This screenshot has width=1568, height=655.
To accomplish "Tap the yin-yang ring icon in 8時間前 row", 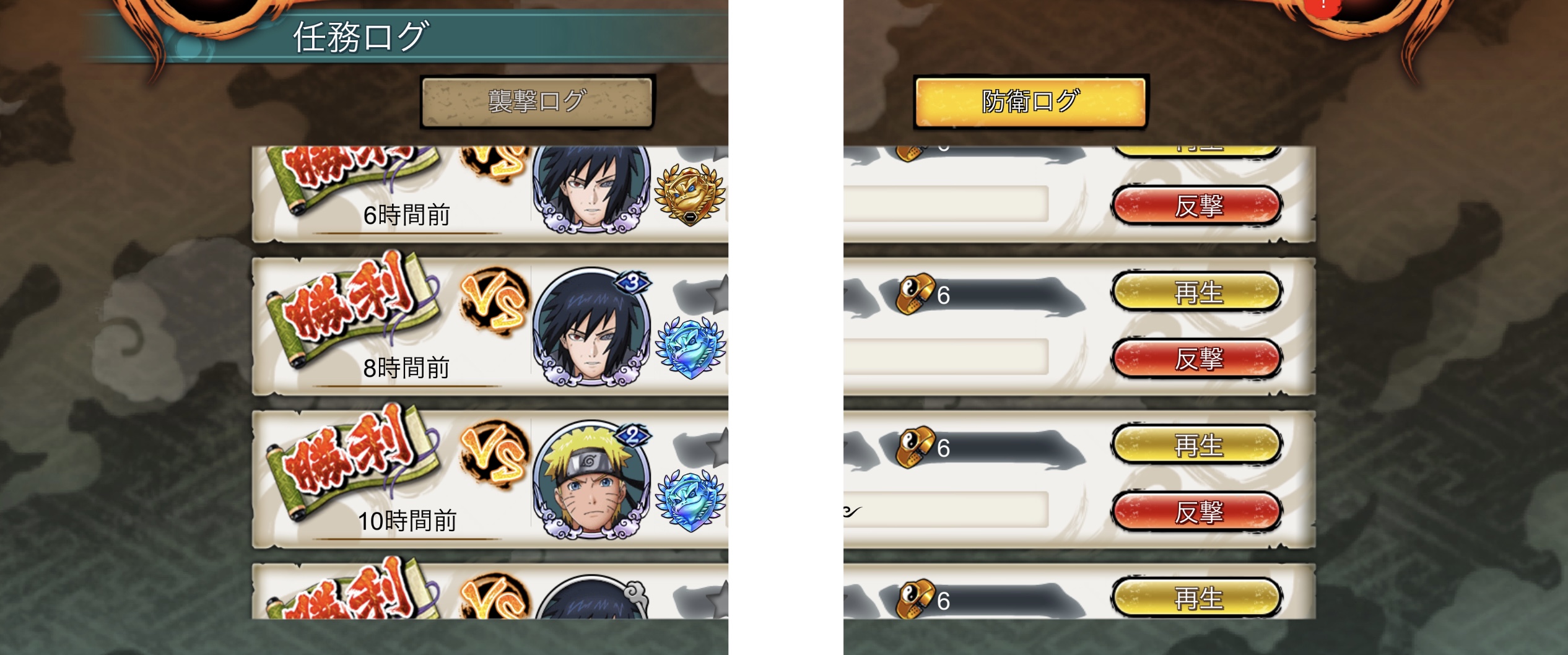I will click(x=915, y=293).
